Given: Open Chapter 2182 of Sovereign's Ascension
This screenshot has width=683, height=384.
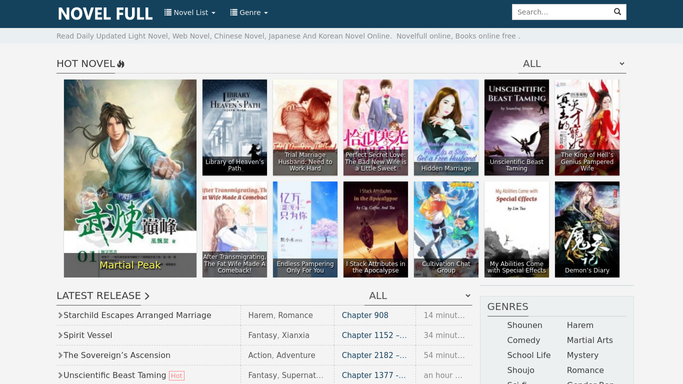Looking at the screenshot, I should pos(374,355).
